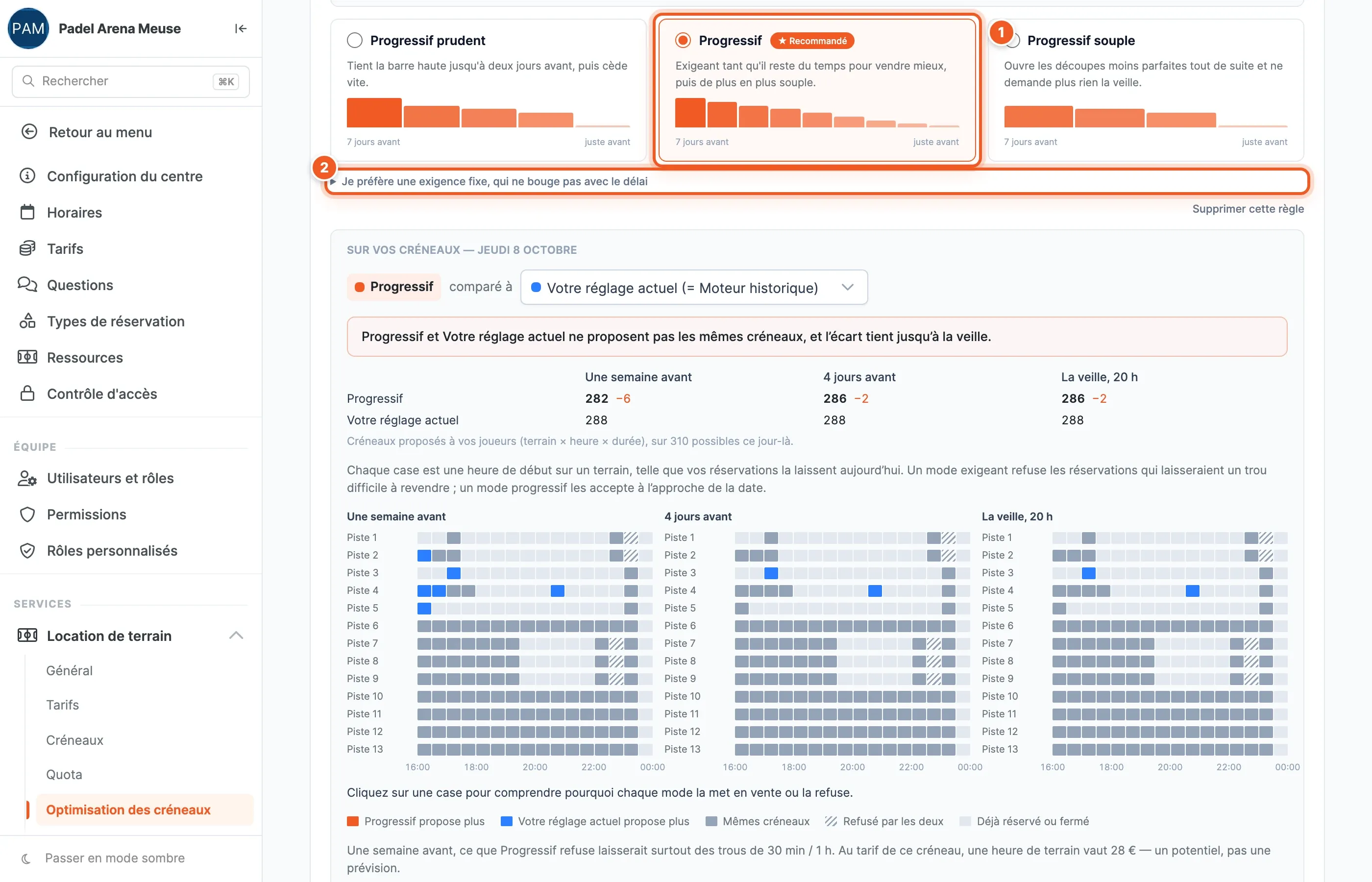Click the info icon for Configuration du centre
This screenshot has height=882, width=1372.
pos(27,176)
